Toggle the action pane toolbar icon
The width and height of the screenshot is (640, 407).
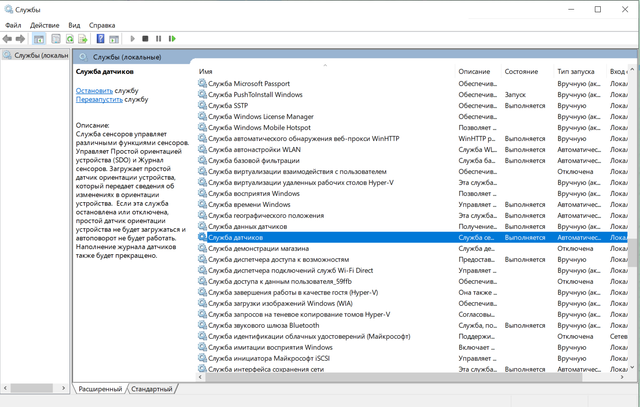pyautogui.click(x=114, y=39)
